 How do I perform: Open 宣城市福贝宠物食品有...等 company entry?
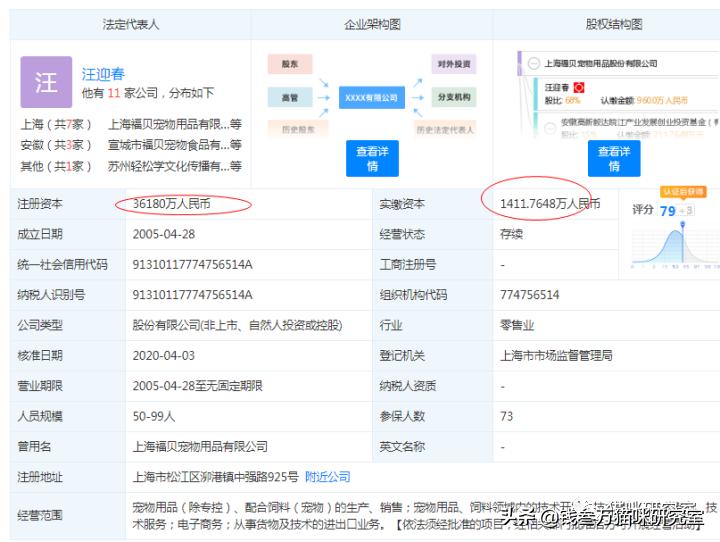coord(174,145)
